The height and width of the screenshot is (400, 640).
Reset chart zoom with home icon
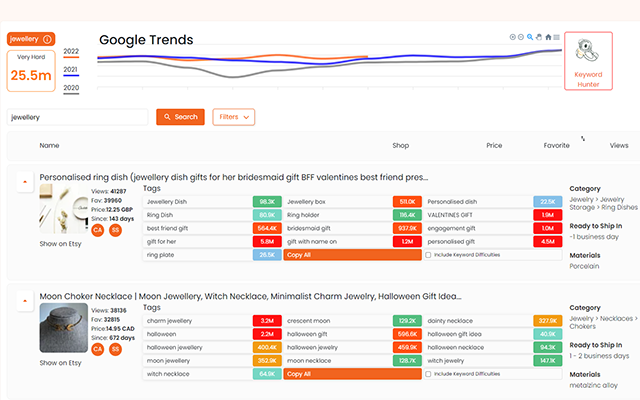[548, 37]
